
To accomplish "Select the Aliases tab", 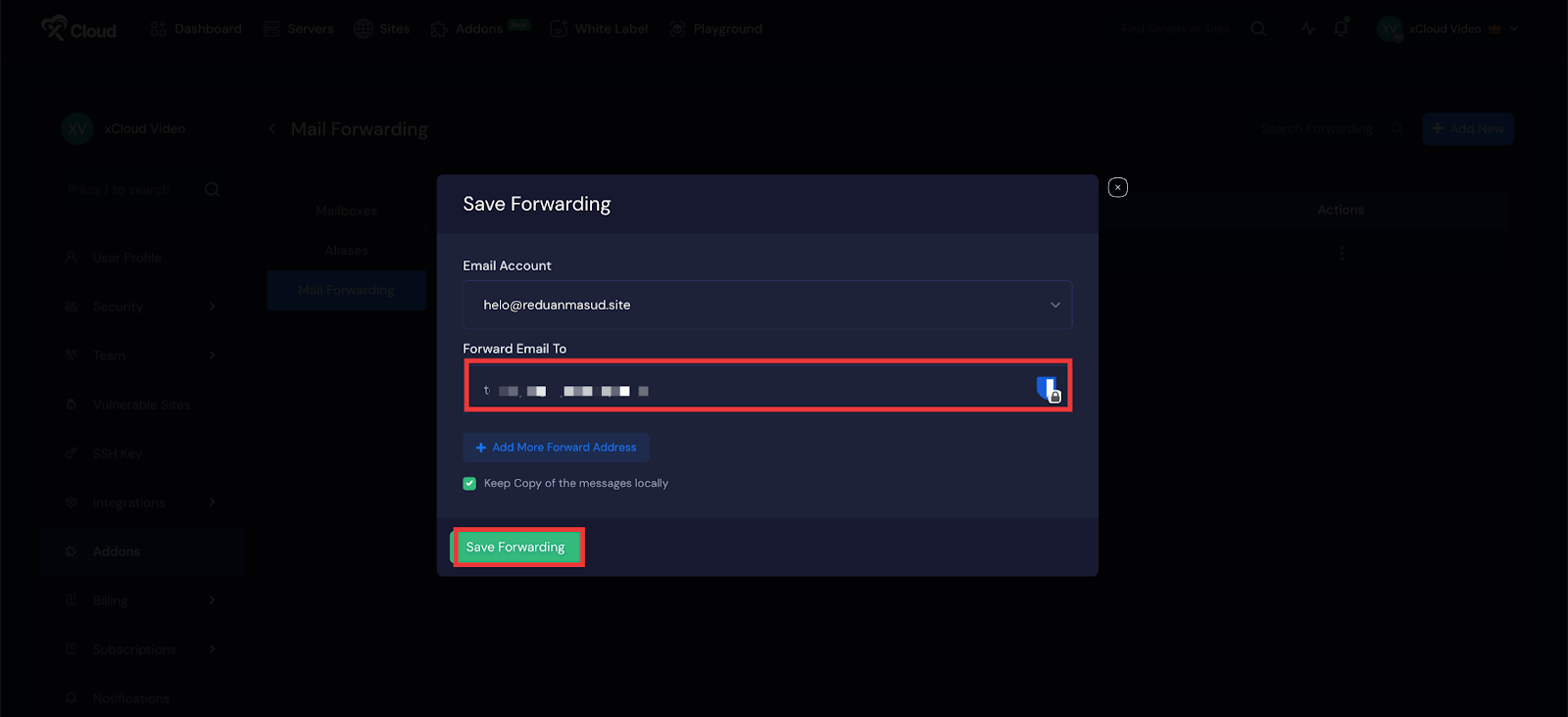I will pyautogui.click(x=346, y=251).
